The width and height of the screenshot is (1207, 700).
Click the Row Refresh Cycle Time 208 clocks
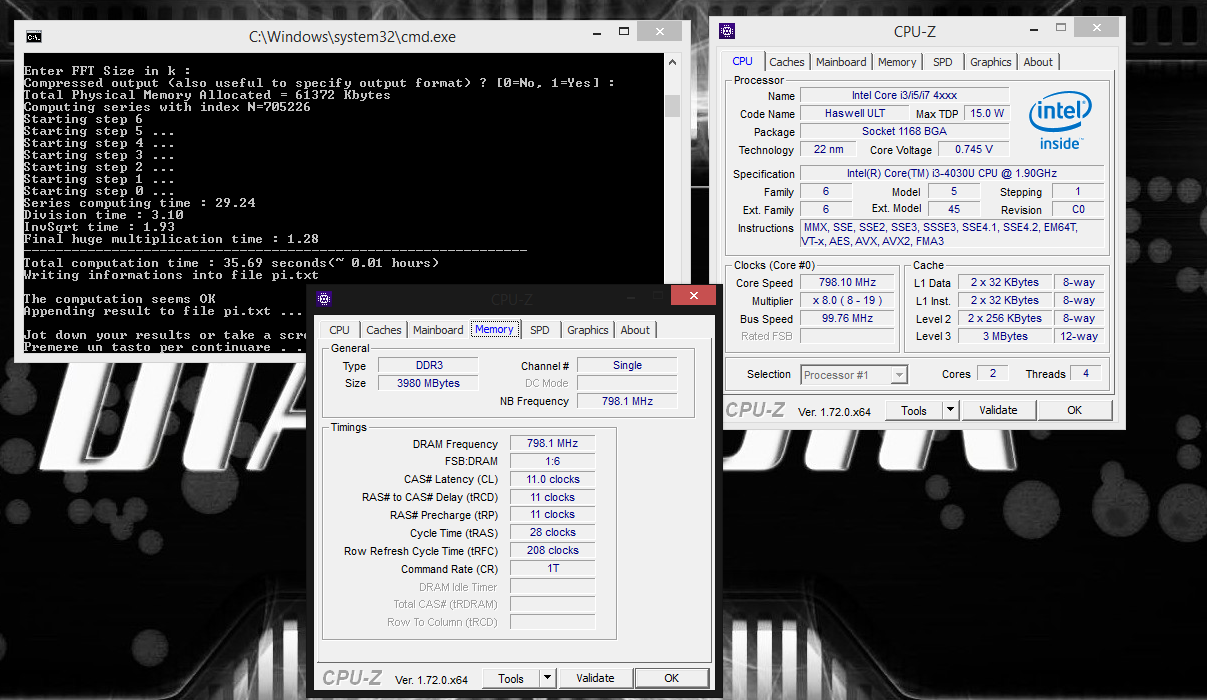coord(552,551)
